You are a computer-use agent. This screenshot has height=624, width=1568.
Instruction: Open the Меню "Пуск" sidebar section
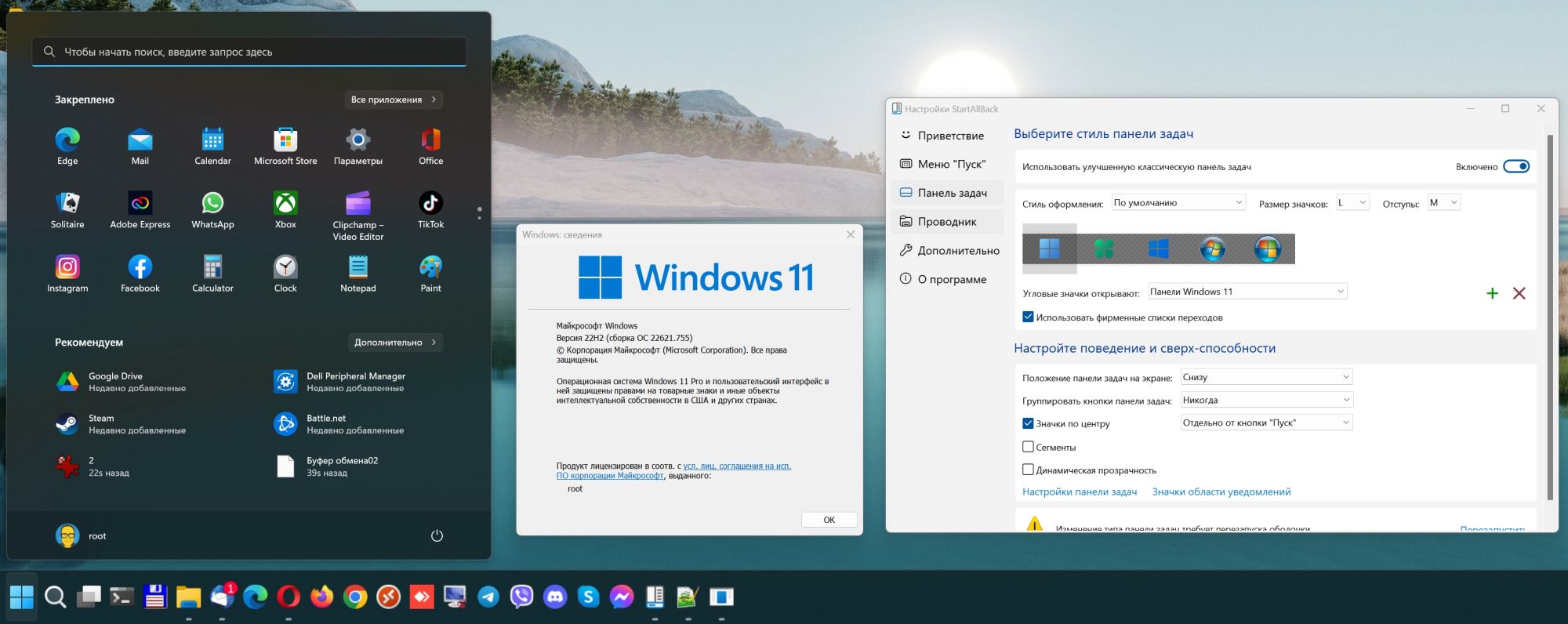click(x=948, y=164)
